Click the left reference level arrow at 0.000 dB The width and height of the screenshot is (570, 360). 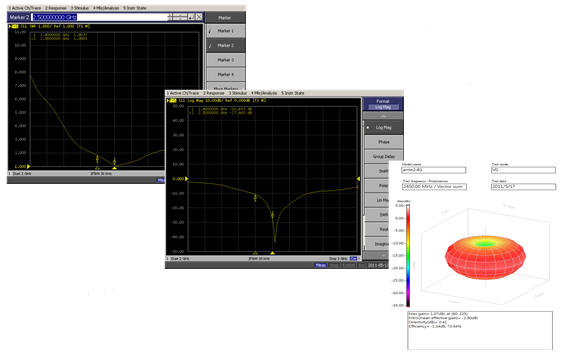(186, 179)
